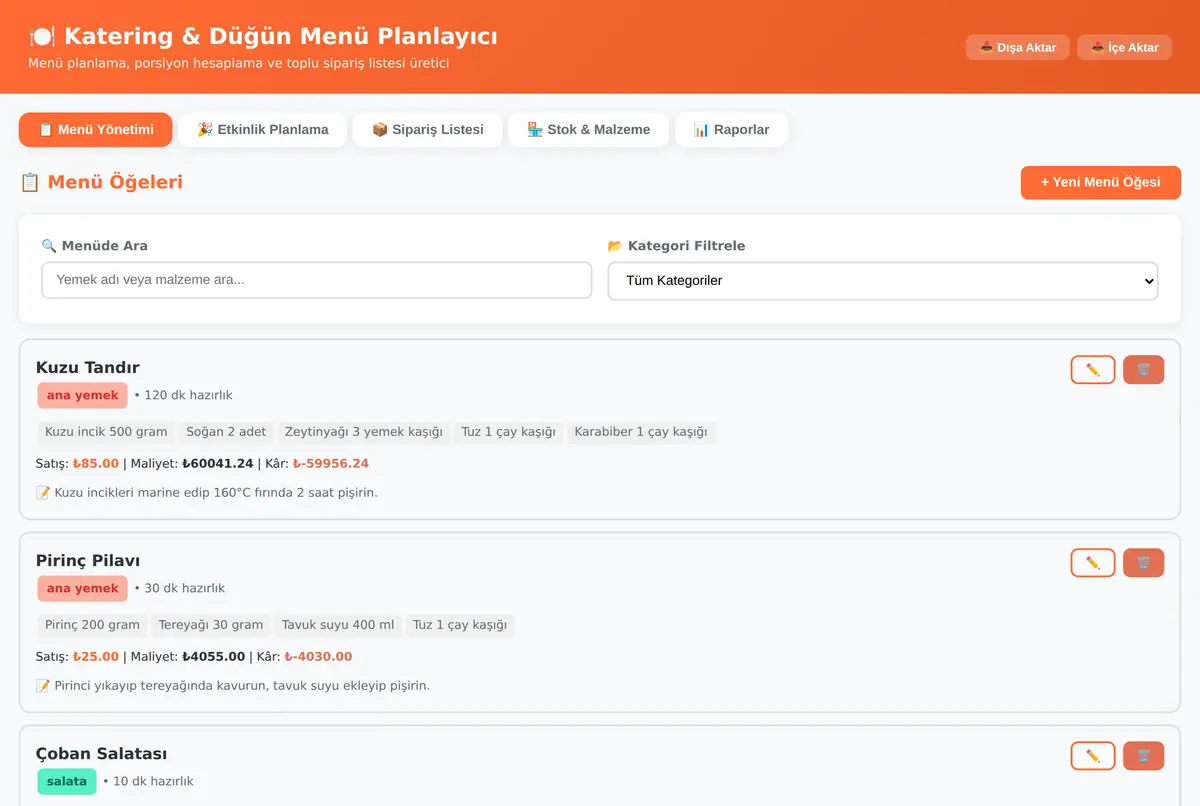Delete the Pirinç Pilavı menu item
This screenshot has height=806, width=1200.
point(1144,563)
